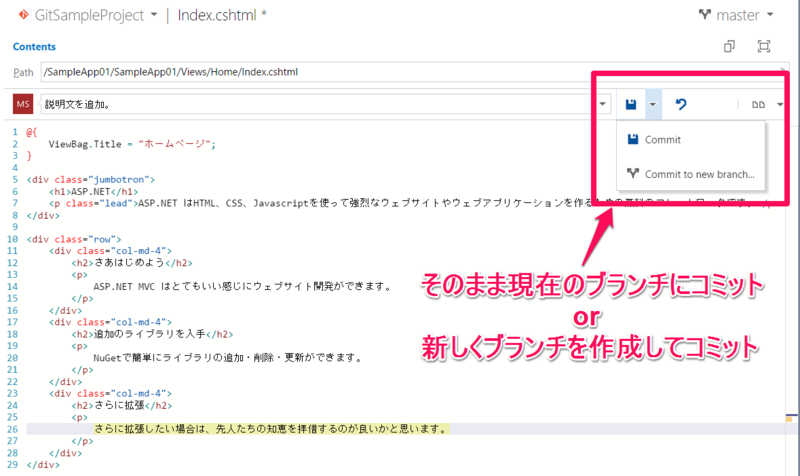Click the discard changes undo icon
The height and width of the screenshot is (476, 800).
coord(681,104)
